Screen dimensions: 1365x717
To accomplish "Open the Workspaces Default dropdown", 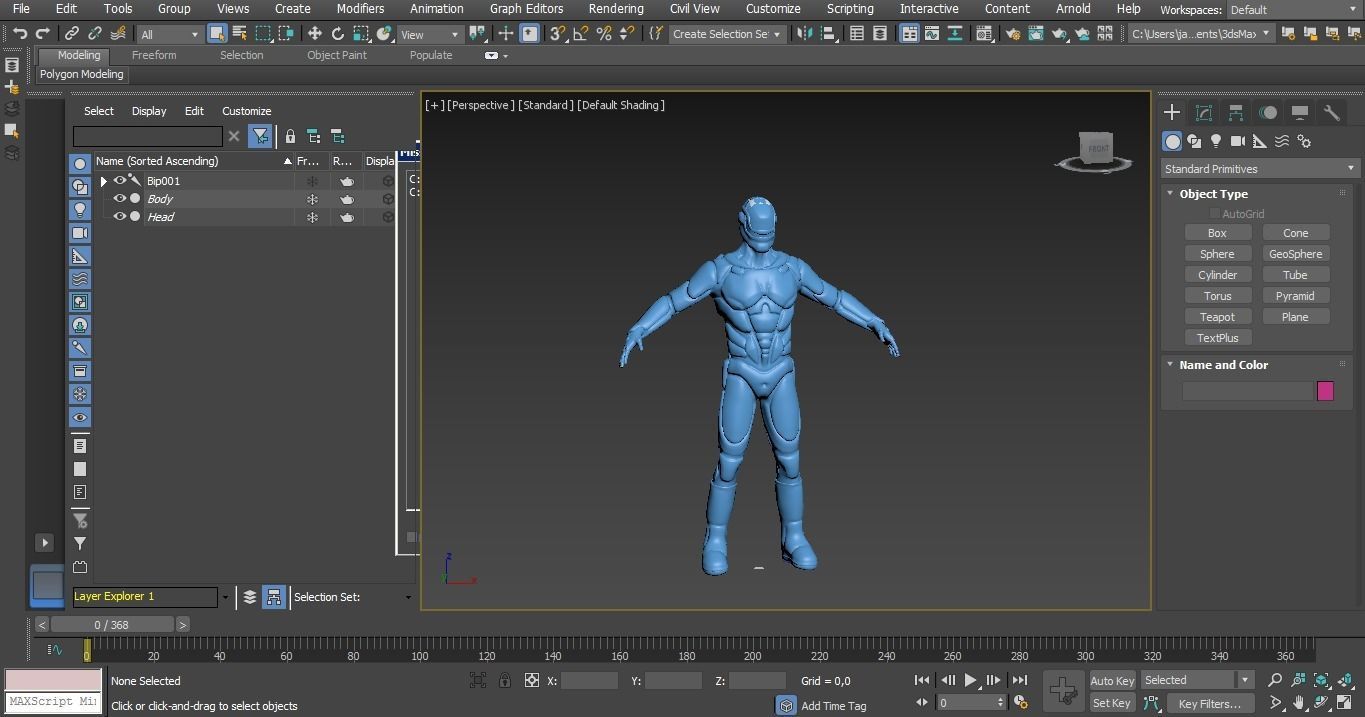I will coord(1294,10).
